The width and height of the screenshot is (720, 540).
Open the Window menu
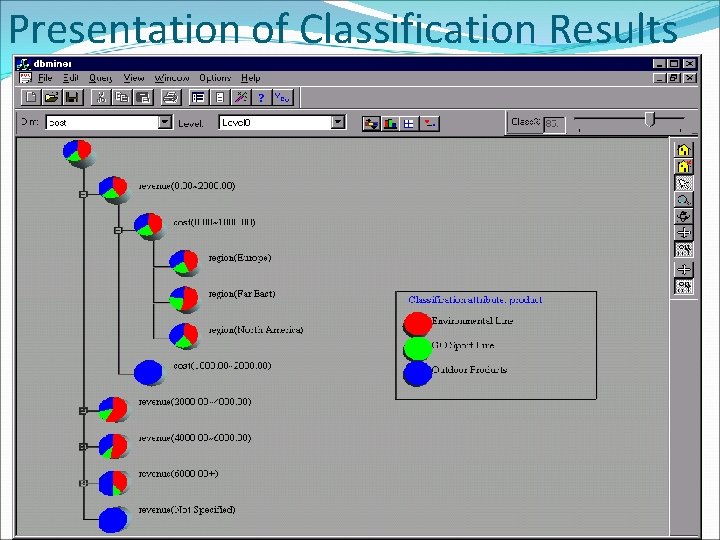[172, 78]
